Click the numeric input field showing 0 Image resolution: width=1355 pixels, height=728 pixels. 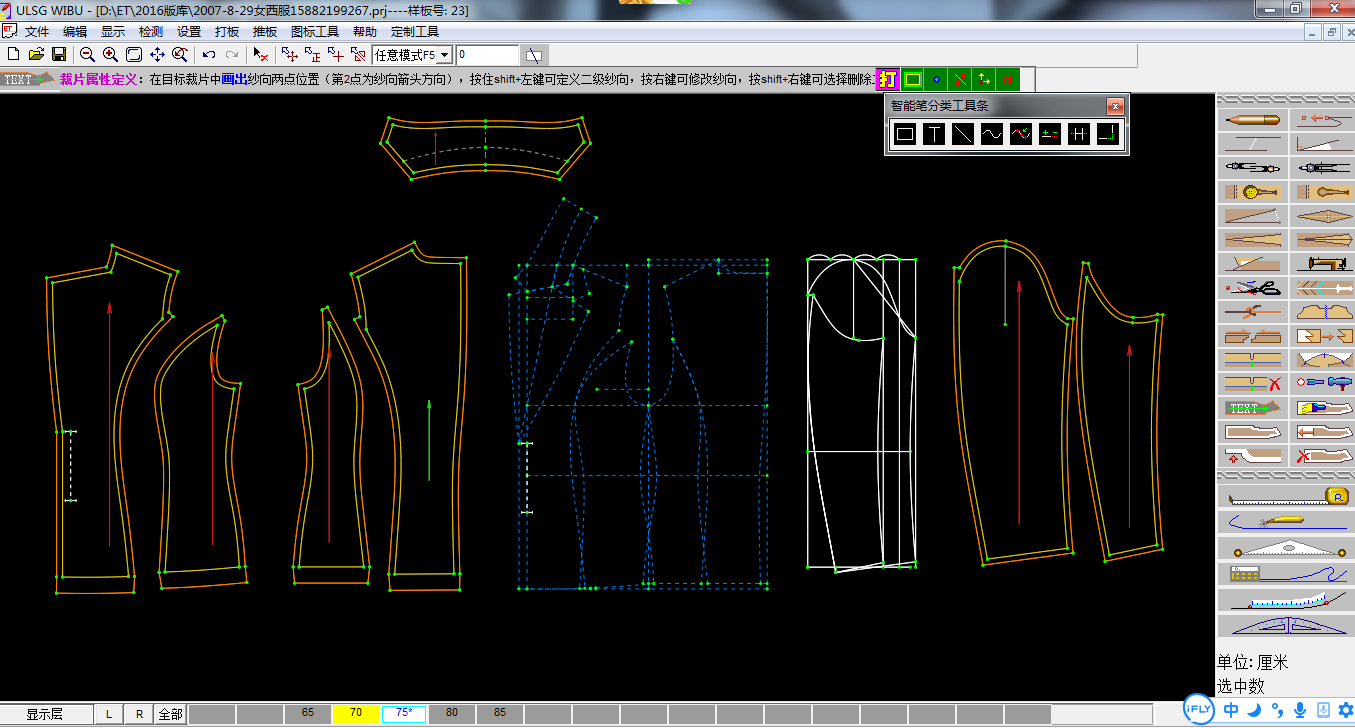click(488, 55)
